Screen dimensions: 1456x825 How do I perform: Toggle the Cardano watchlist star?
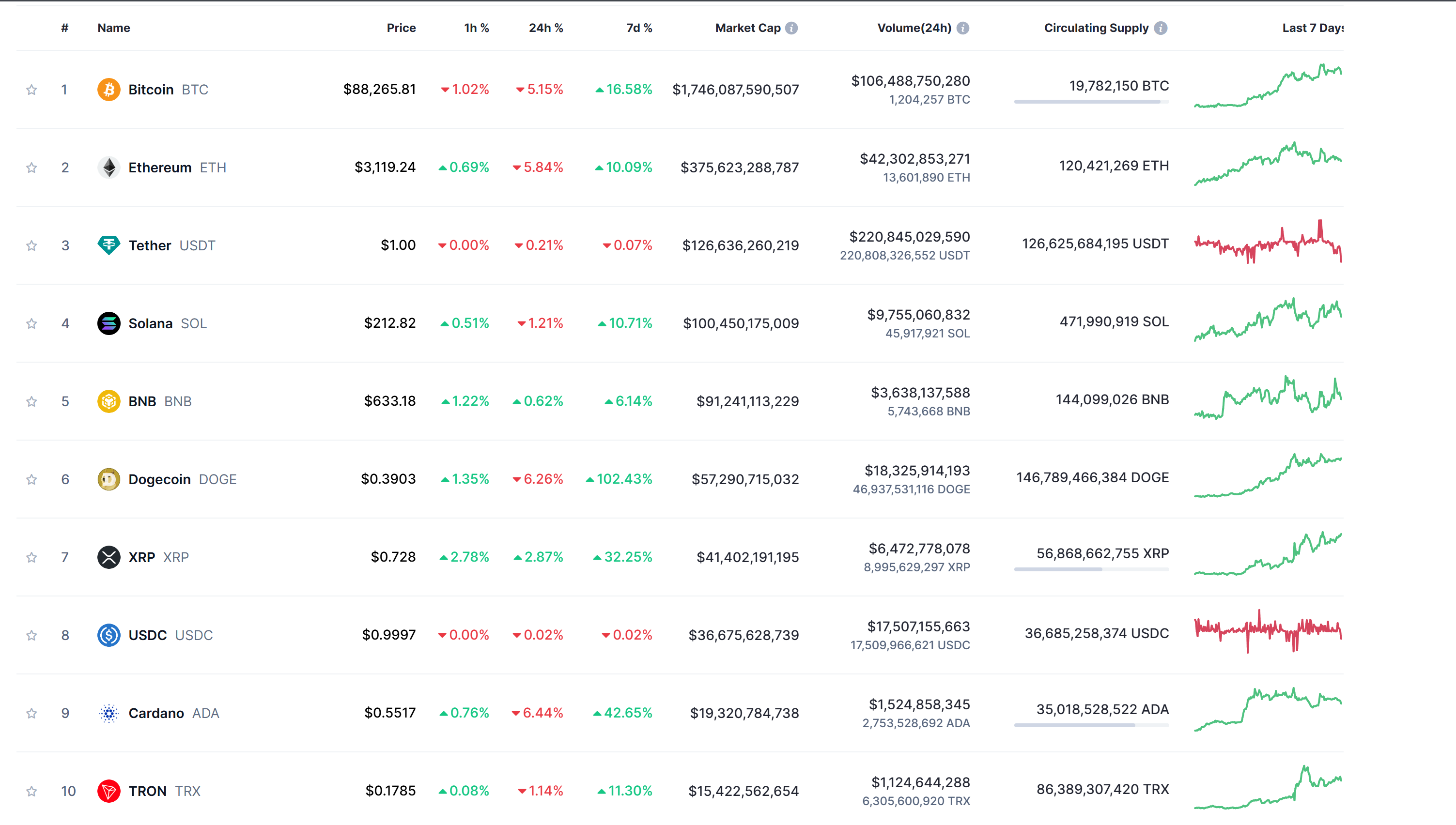32,713
